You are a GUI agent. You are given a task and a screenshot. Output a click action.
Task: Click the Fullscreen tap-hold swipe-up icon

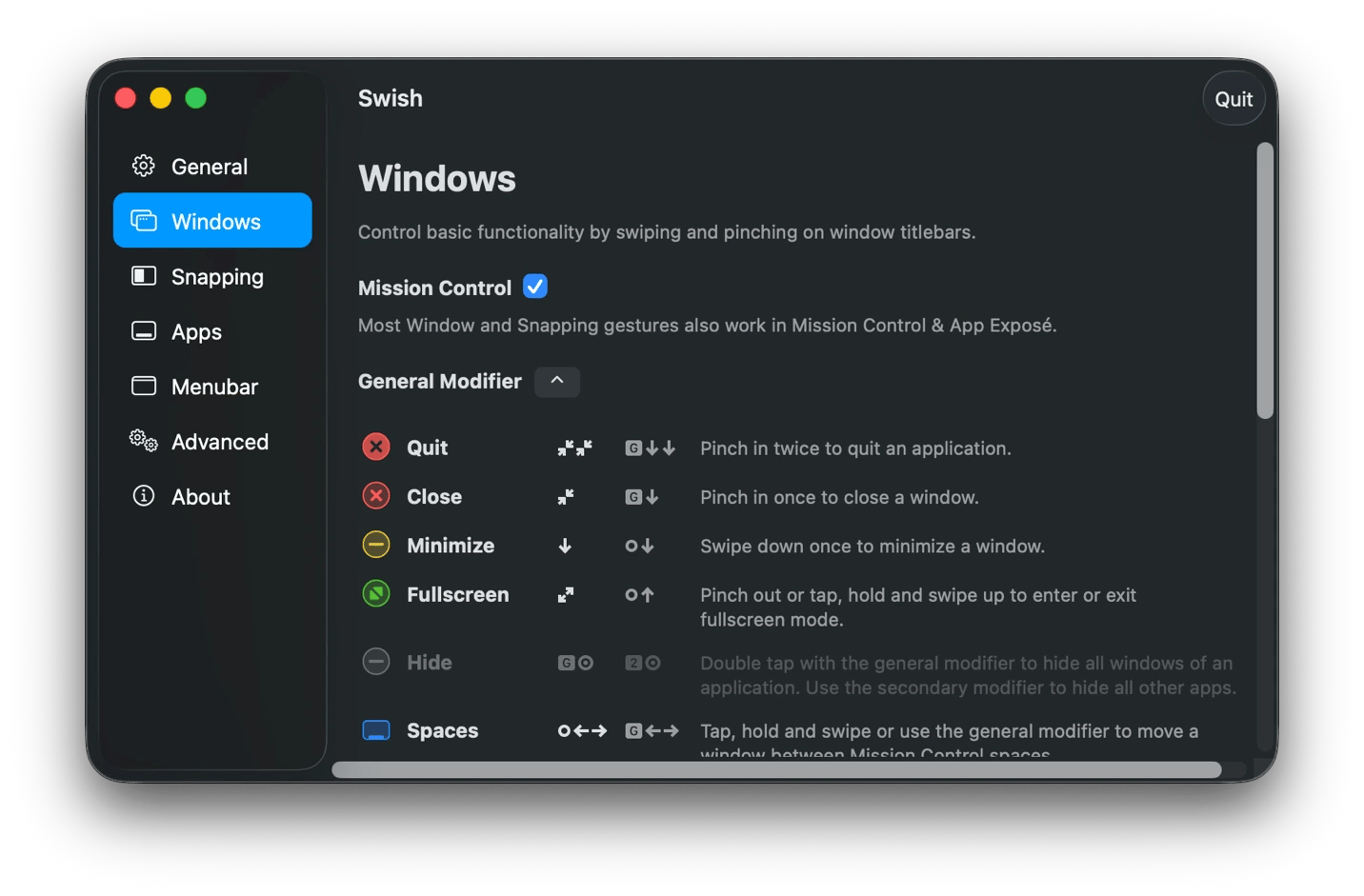tap(639, 595)
